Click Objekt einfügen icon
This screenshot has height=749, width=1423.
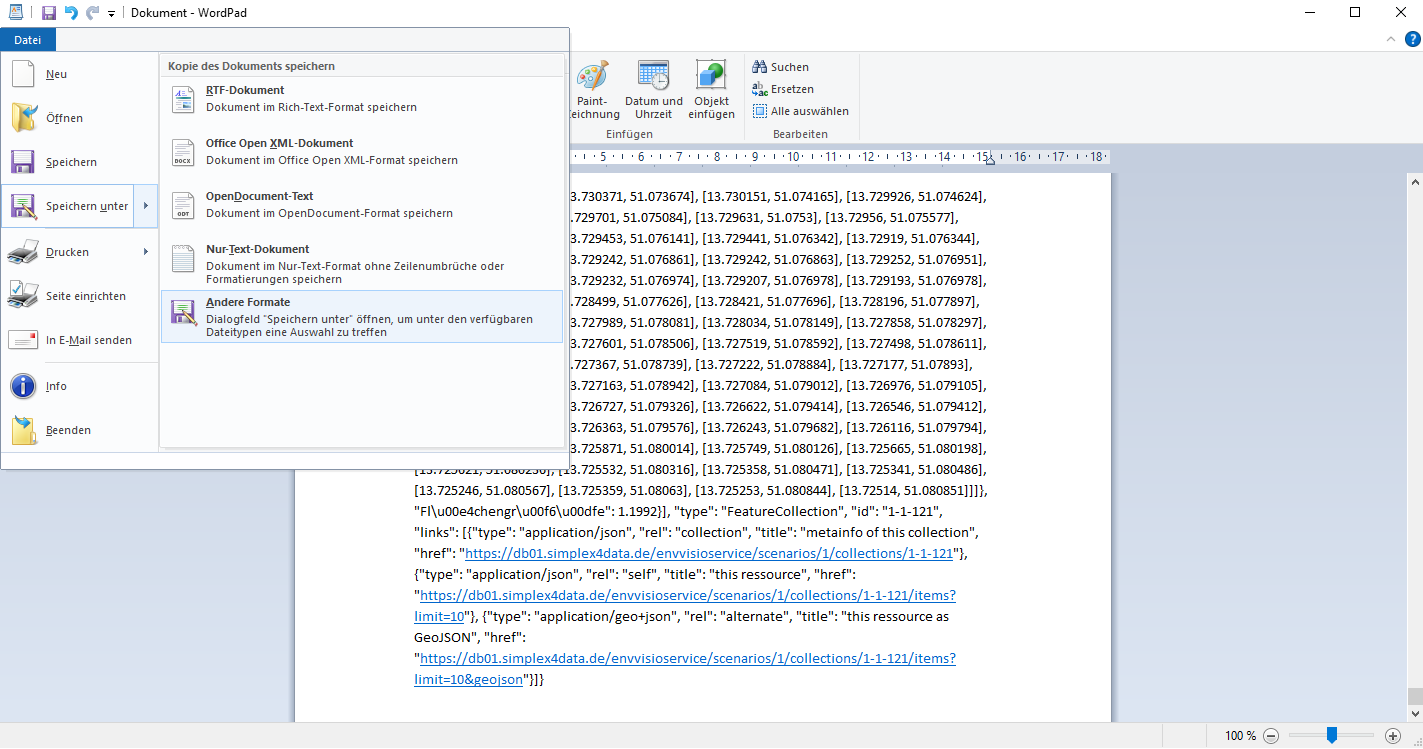click(711, 90)
